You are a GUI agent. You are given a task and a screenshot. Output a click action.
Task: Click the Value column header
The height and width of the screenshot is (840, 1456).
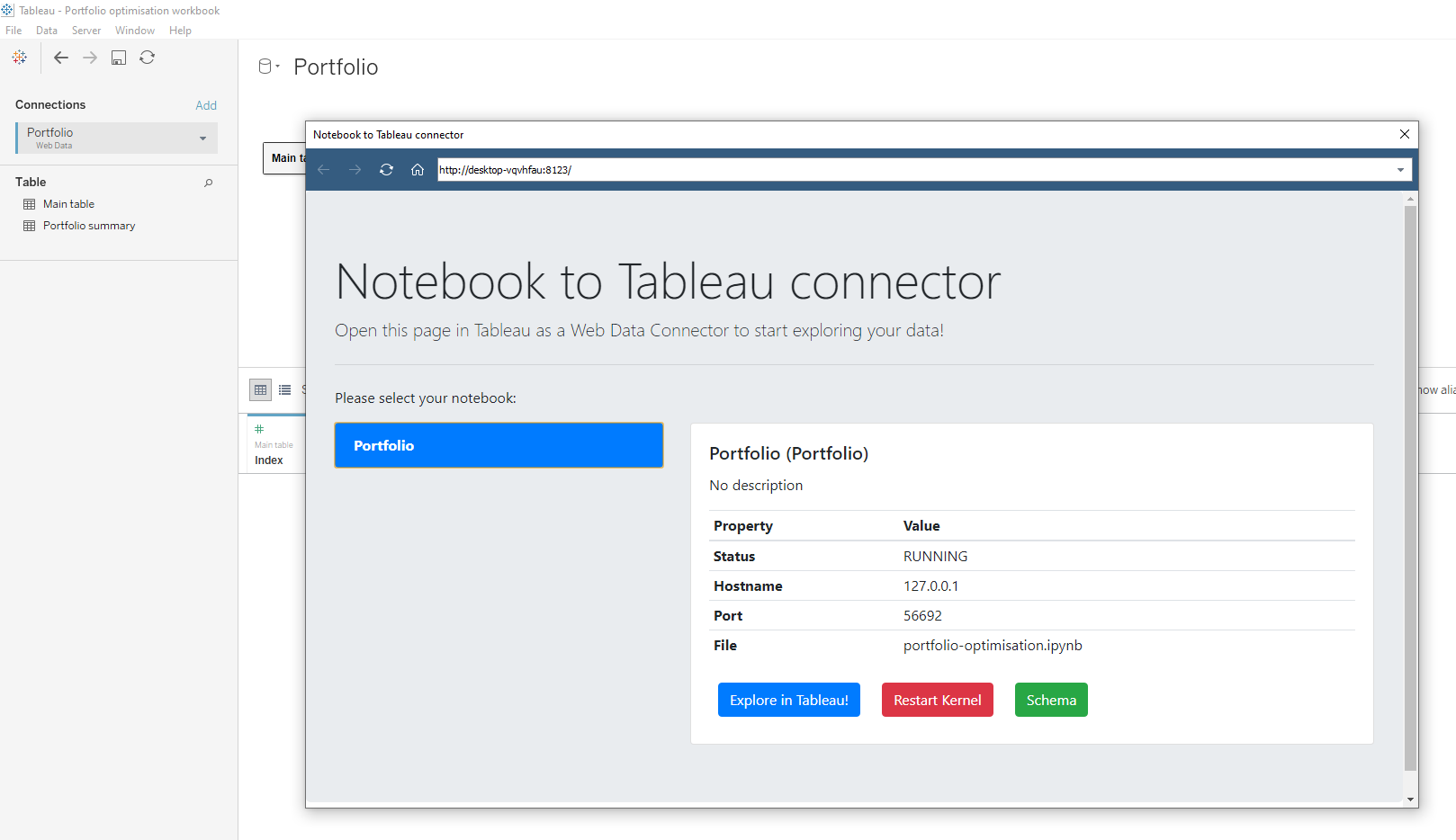click(x=921, y=526)
